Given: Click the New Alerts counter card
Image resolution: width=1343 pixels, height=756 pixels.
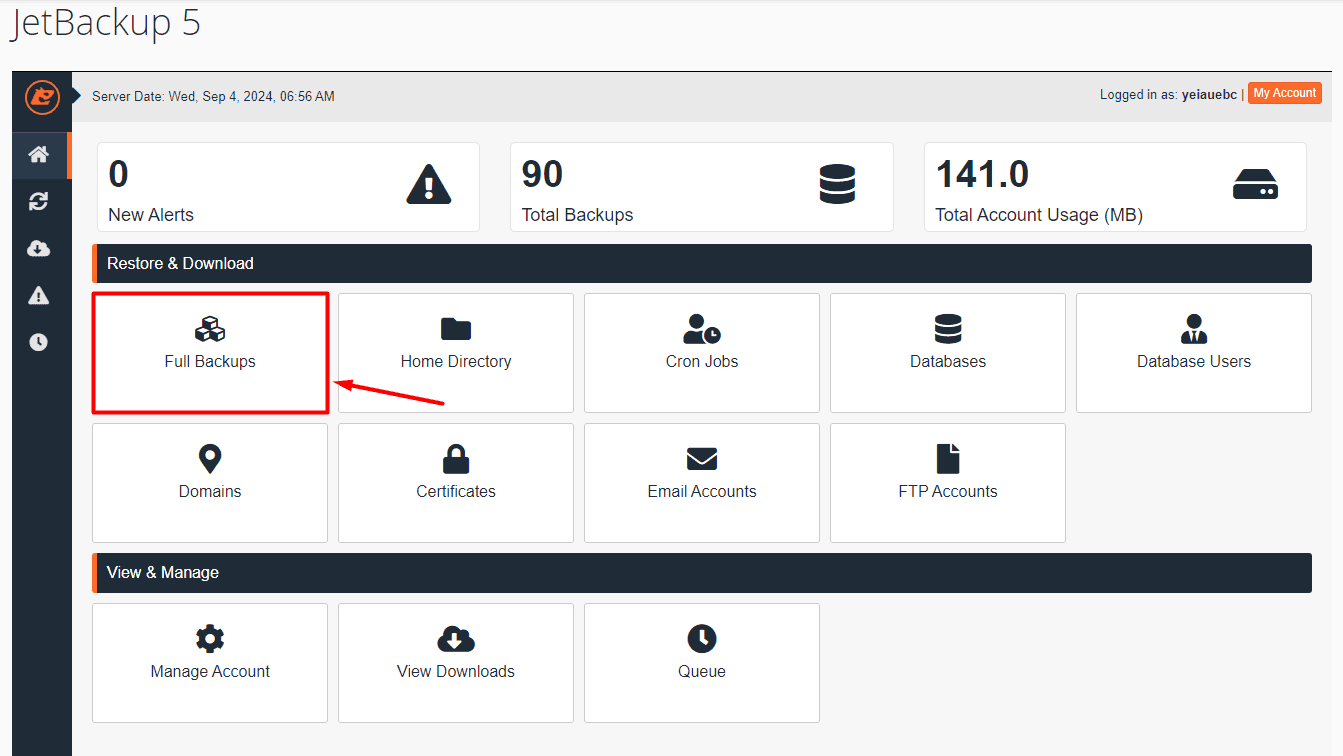Looking at the screenshot, I should coord(288,187).
